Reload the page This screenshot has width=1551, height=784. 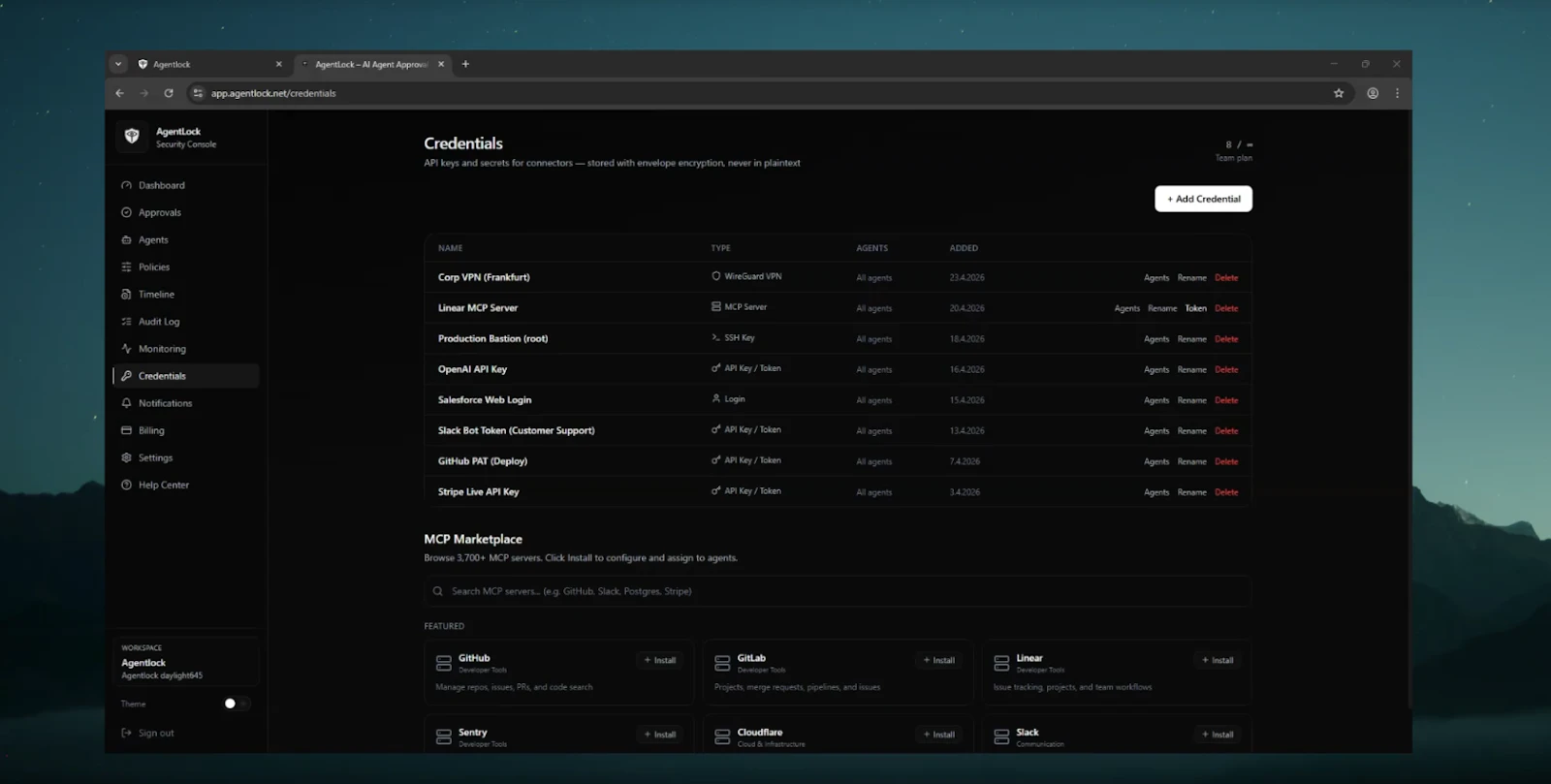169,93
